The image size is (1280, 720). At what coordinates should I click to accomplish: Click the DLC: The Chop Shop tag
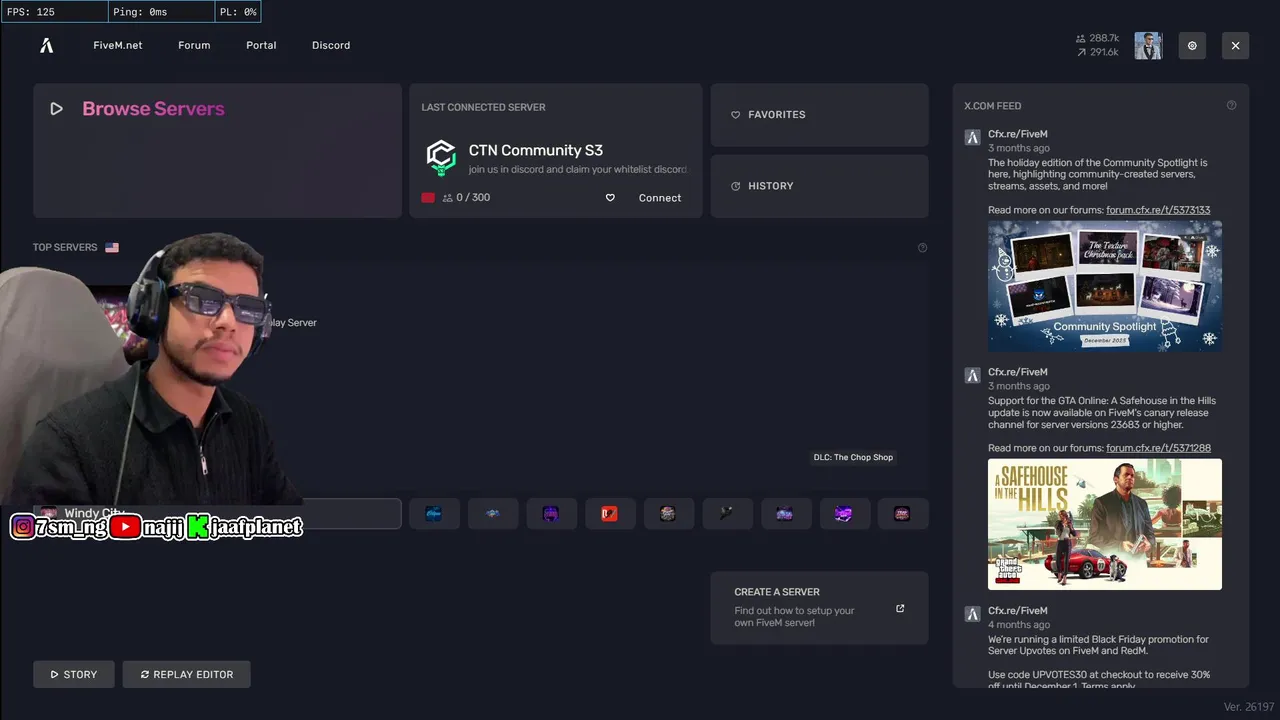point(853,457)
